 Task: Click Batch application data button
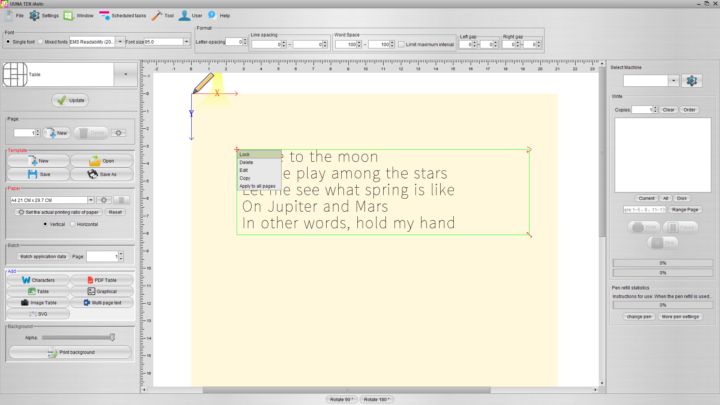(43, 256)
